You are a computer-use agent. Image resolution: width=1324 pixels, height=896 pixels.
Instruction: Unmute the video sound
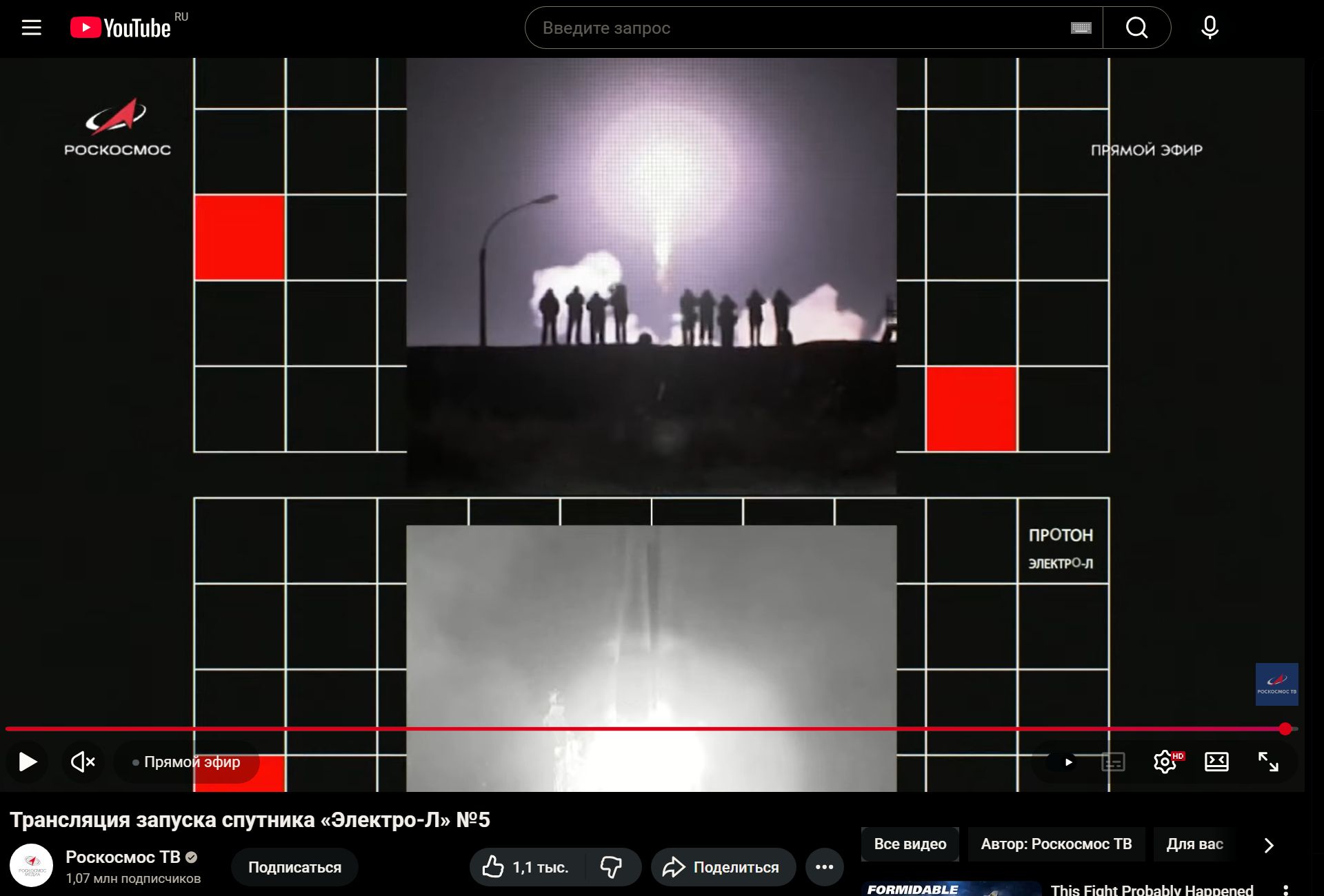coord(83,762)
